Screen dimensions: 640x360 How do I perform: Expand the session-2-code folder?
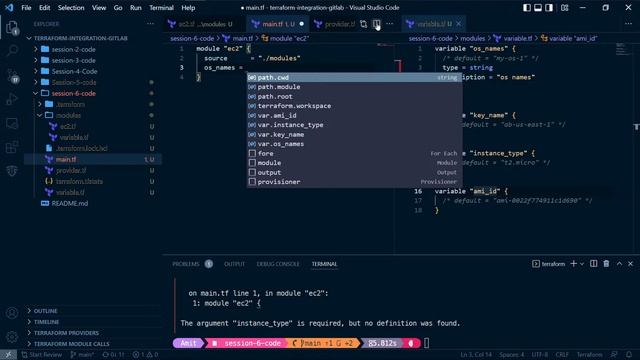[x=36, y=49]
